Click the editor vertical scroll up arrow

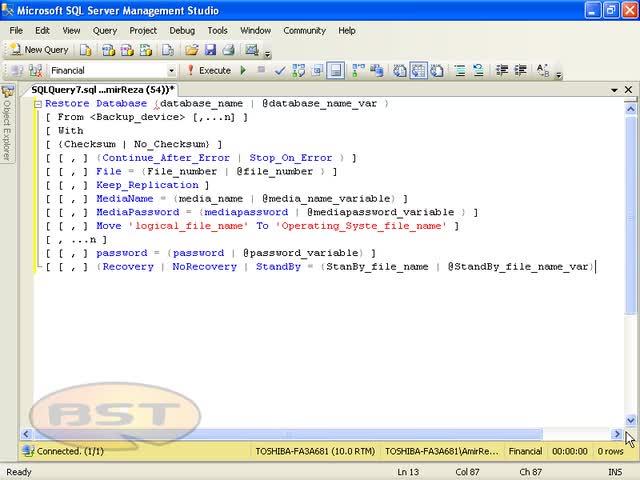pos(630,109)
